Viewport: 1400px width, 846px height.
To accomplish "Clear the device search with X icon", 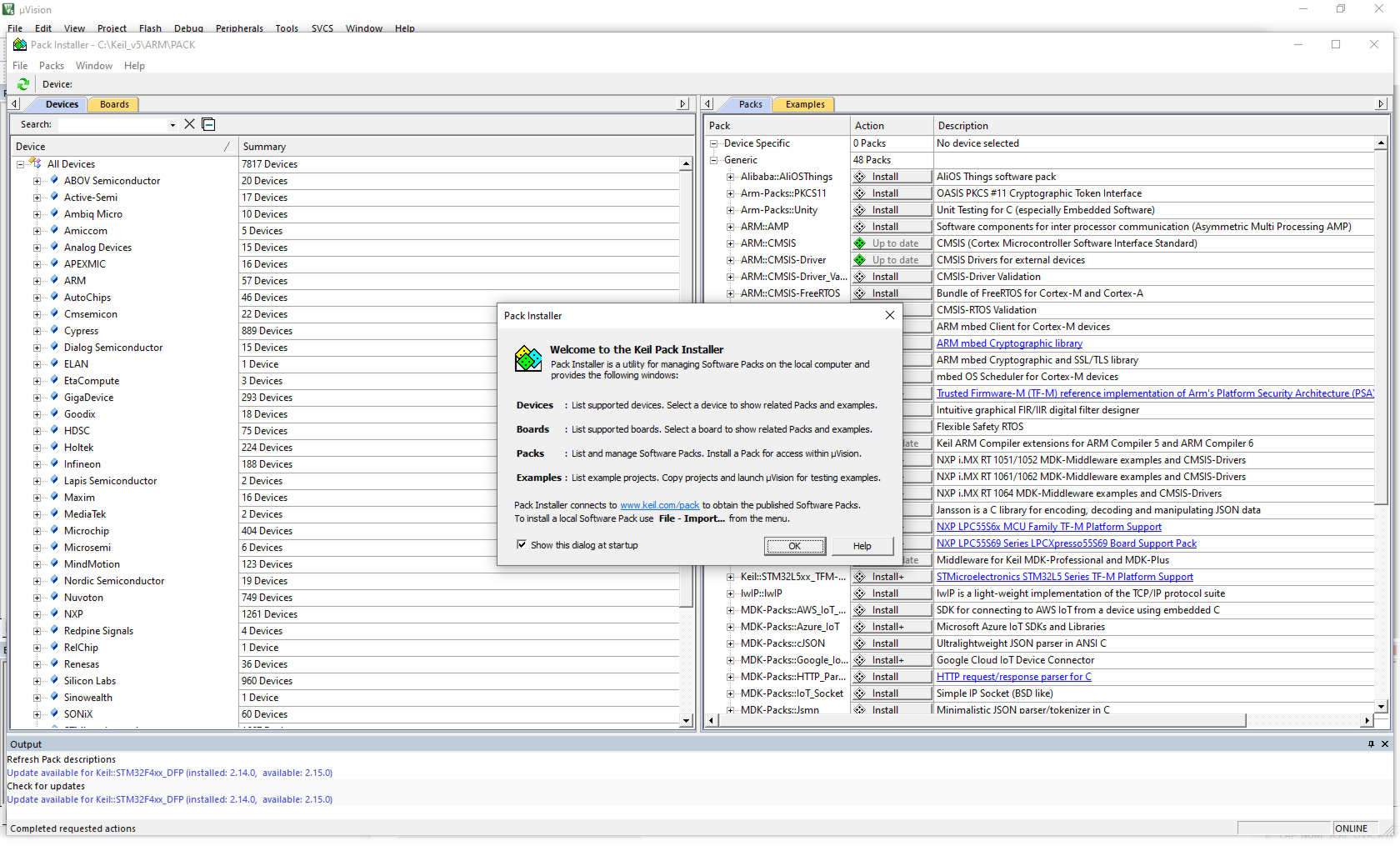I will pyautogui.click(x=189, y=124).
